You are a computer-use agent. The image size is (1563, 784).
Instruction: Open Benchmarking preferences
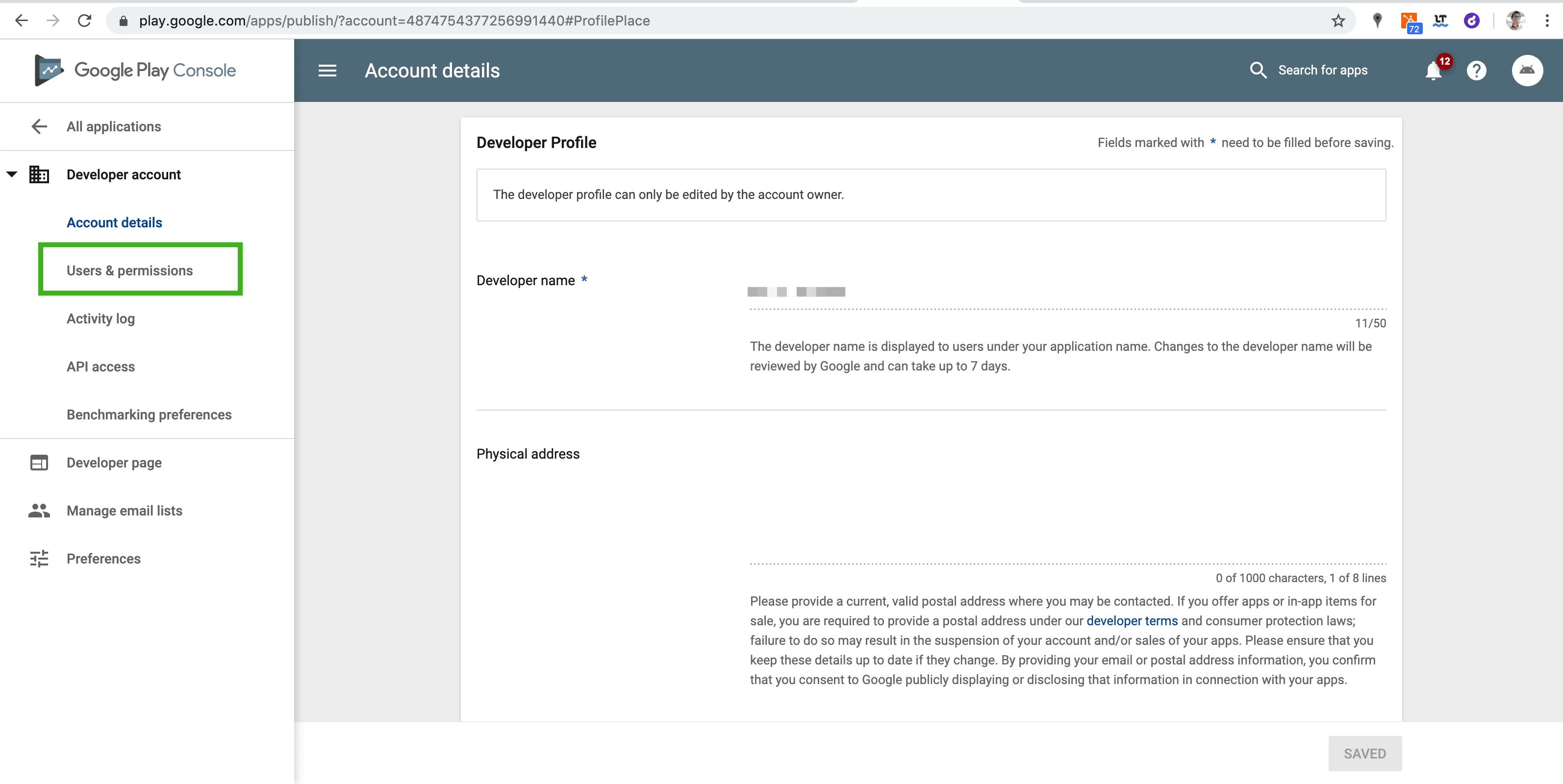click(x=149, y=415)
